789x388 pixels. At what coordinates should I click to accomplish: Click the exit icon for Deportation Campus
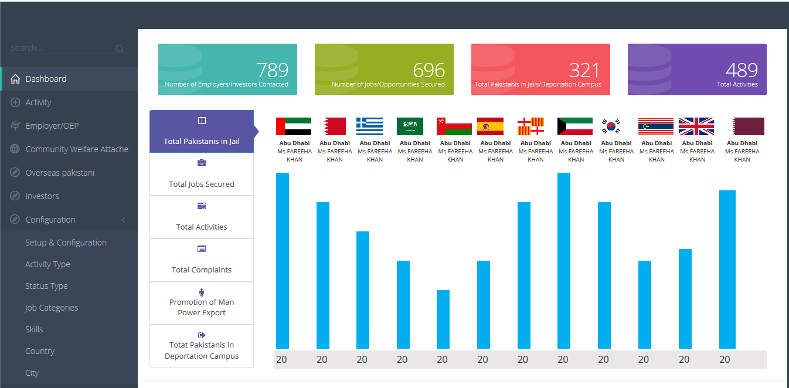tap(201, 335)
